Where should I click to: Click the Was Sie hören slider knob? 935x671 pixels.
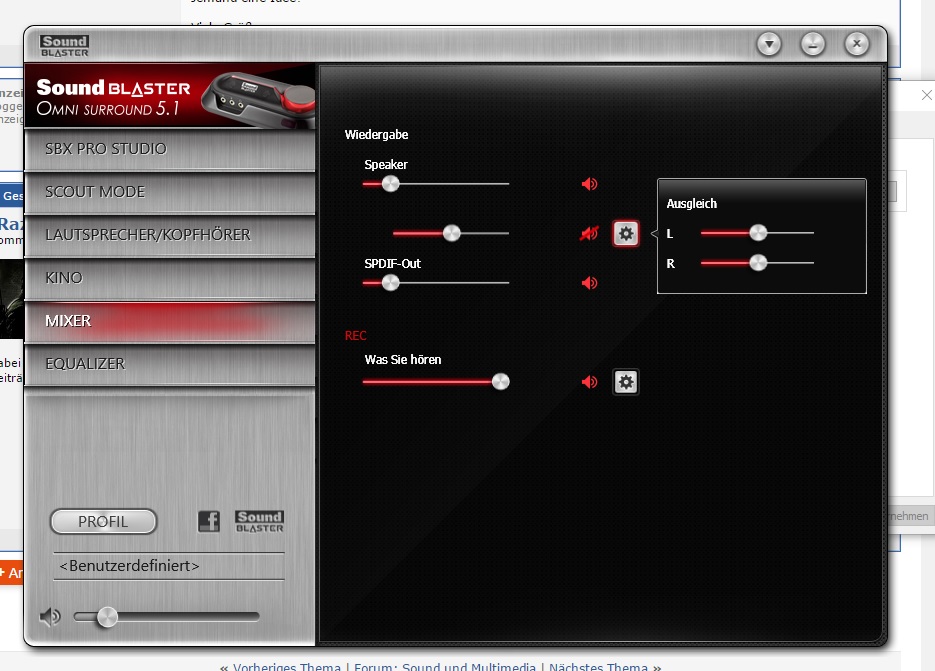(501, 382)
